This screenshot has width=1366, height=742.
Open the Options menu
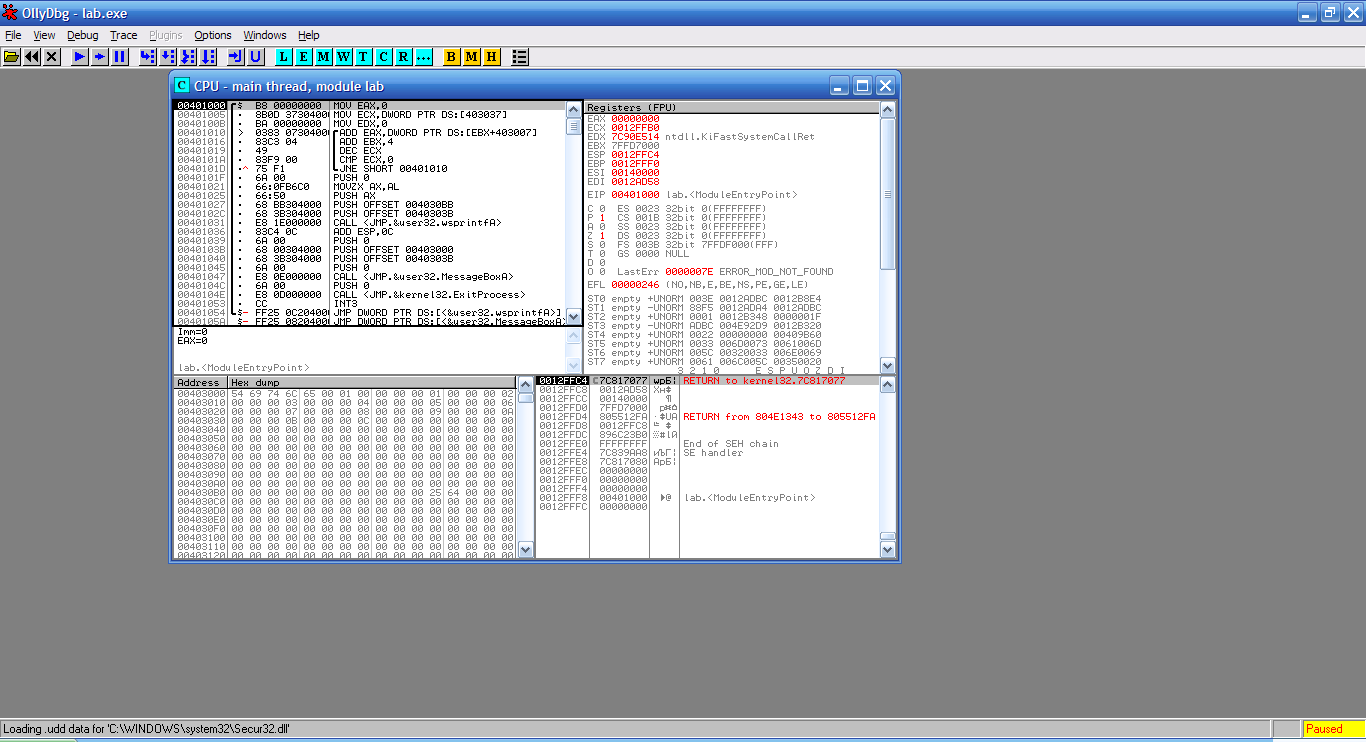212,35
